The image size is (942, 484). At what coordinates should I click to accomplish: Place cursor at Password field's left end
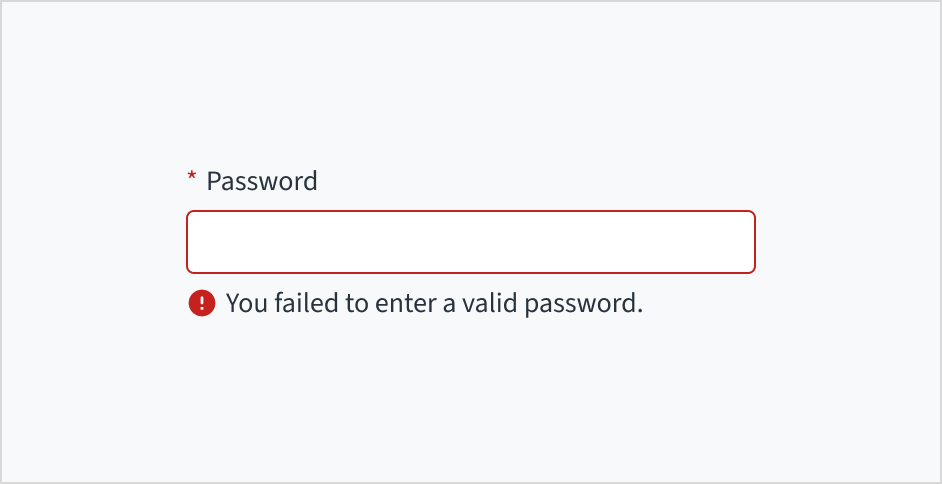(196, 242)
